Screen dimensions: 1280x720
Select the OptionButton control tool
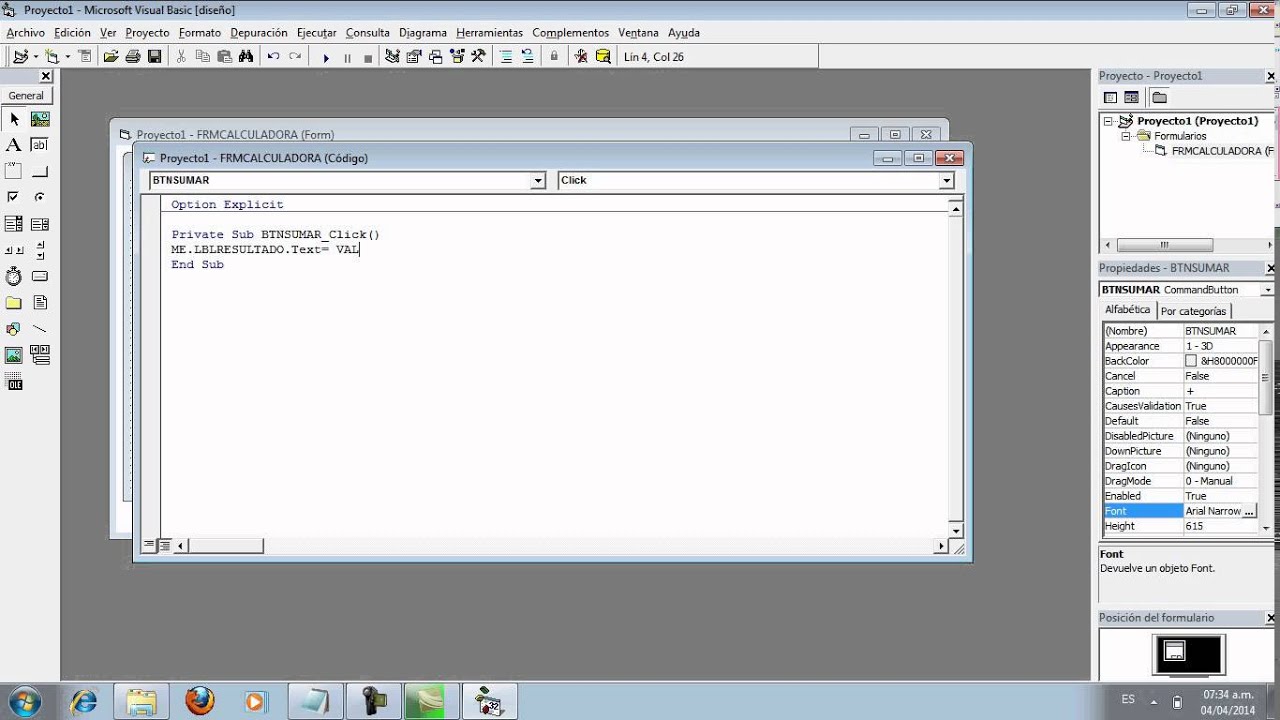[x=40, y=197]
